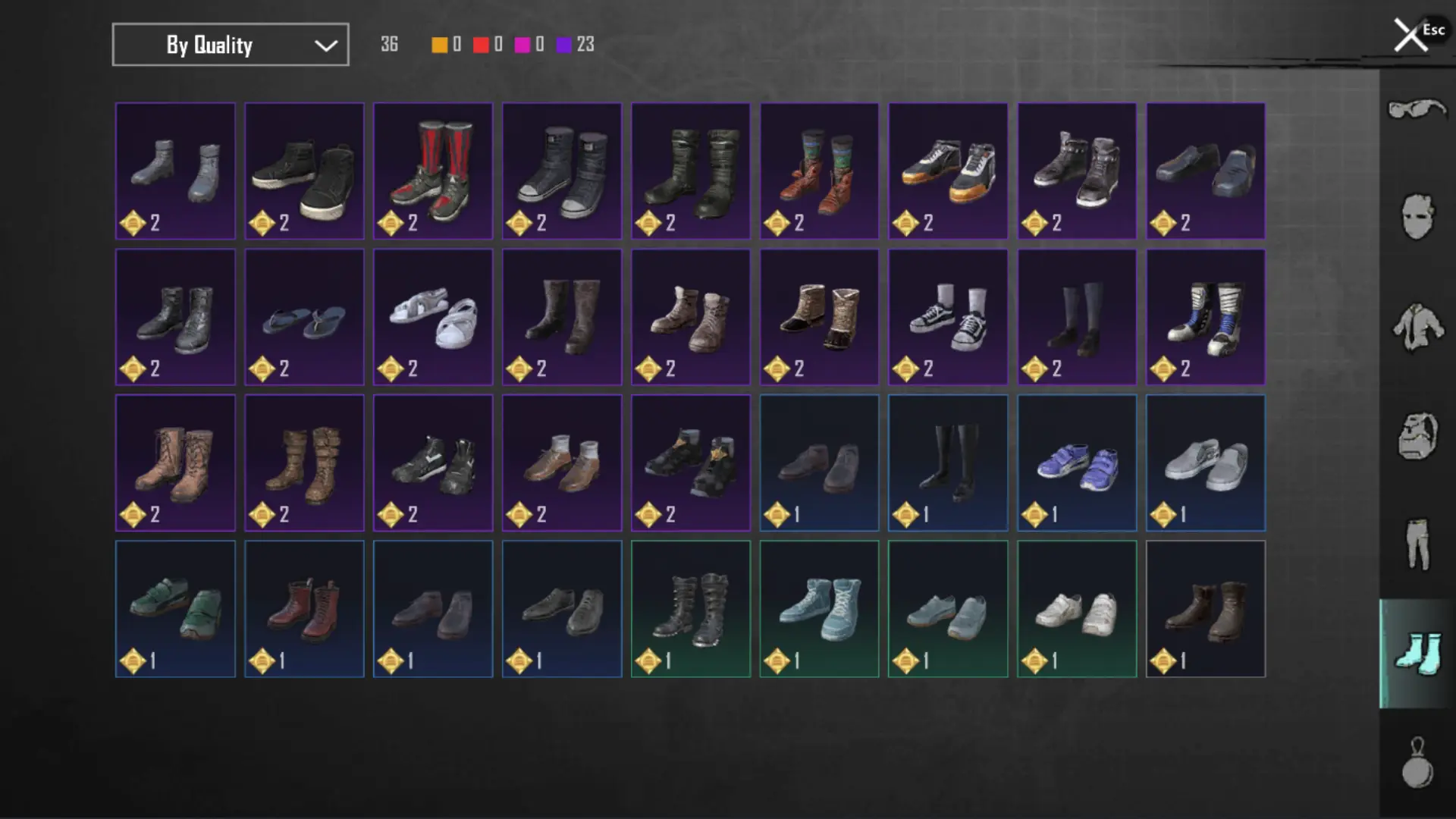Filter by the red quality swatch

pos(481,45)
